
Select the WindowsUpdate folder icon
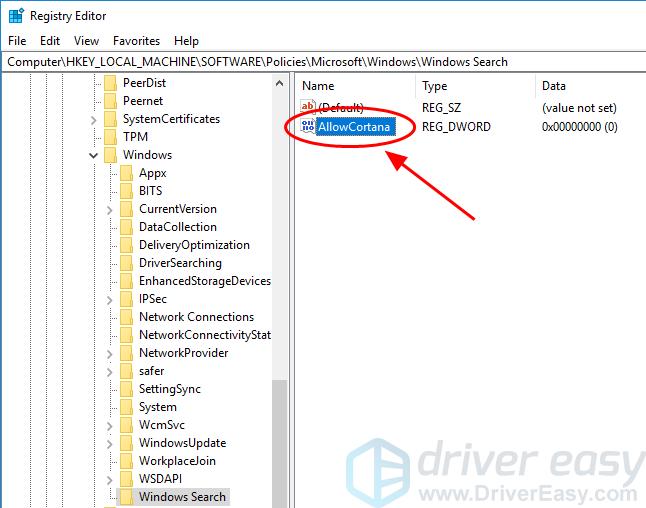[x=126, y=443]
